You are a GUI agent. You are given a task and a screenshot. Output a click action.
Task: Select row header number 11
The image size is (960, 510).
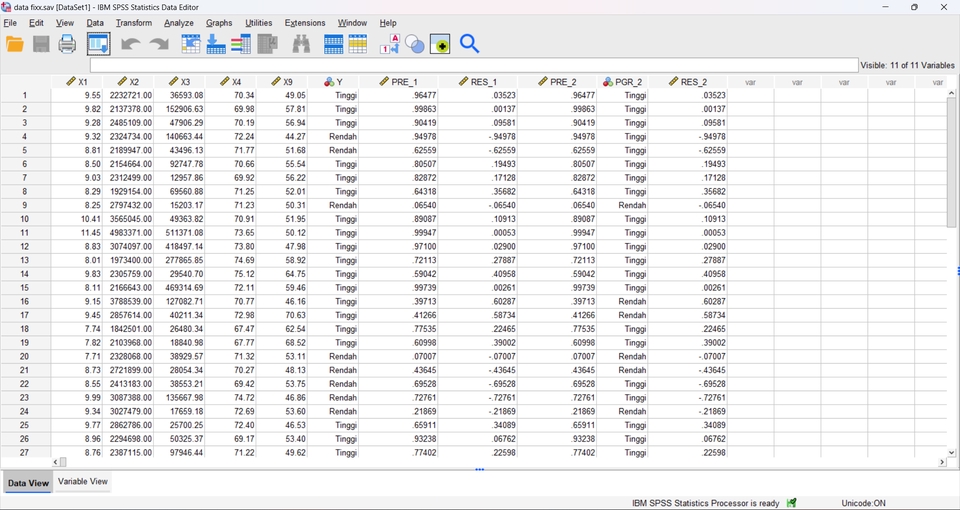pos(25,233)
